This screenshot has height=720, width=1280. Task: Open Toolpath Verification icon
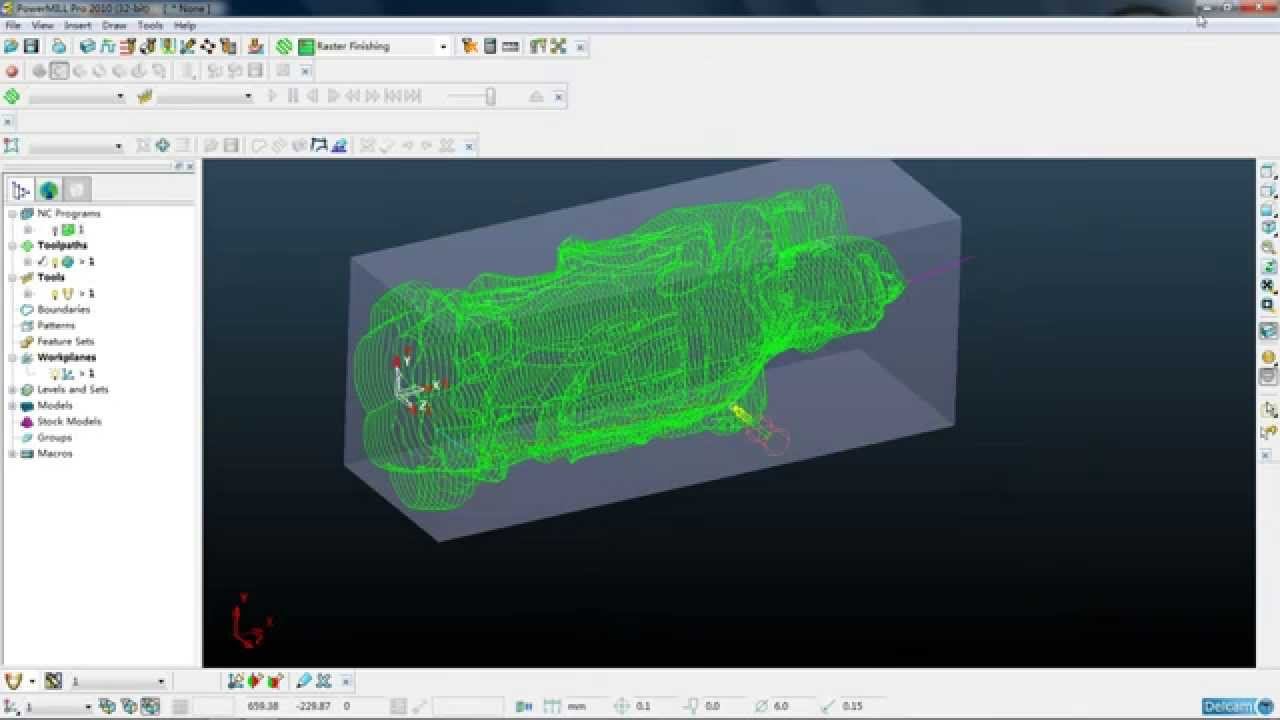469,46
